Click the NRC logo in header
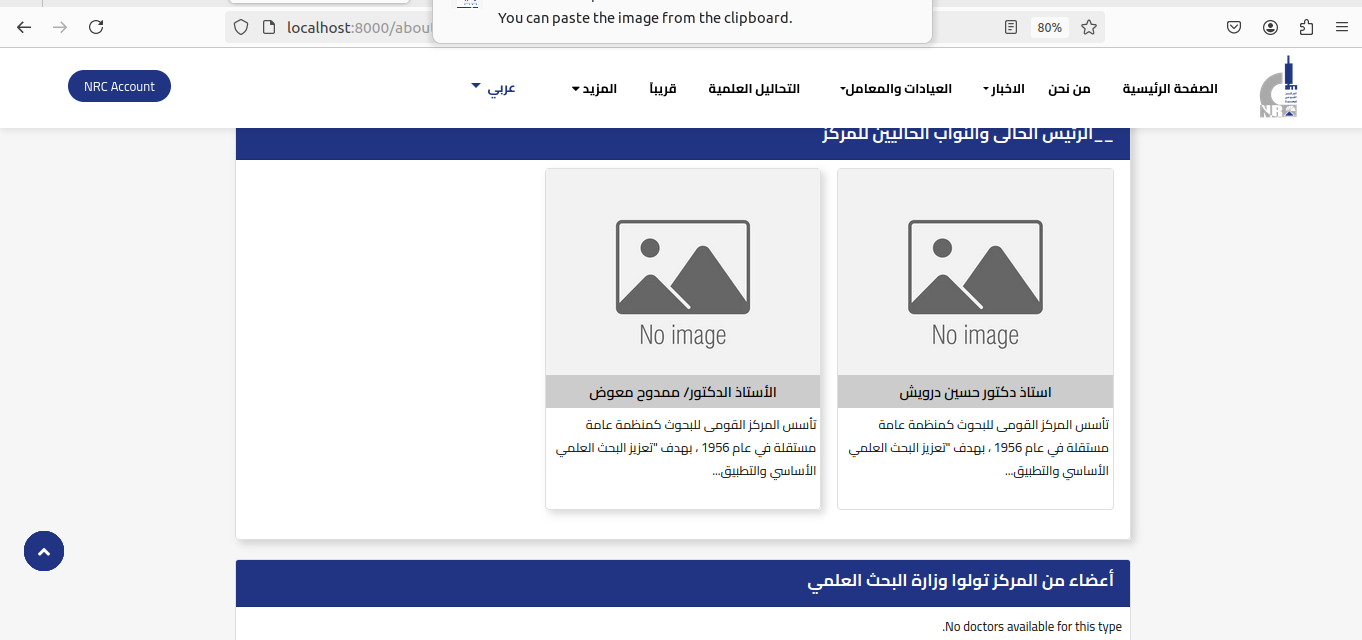Image resolution: width=1362 pixels, height=640 pixels. click(1277, 87)
